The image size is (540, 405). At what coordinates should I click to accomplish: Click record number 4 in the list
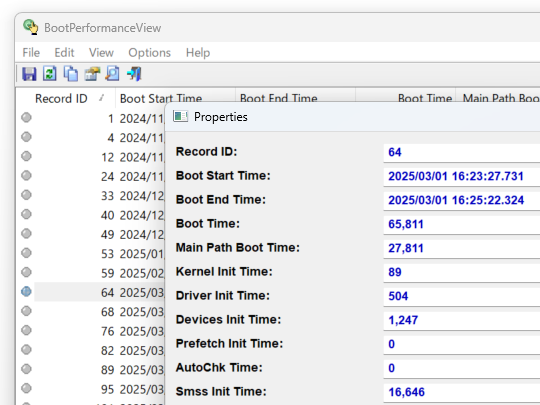pyautogui.click(x=111, y=138)
